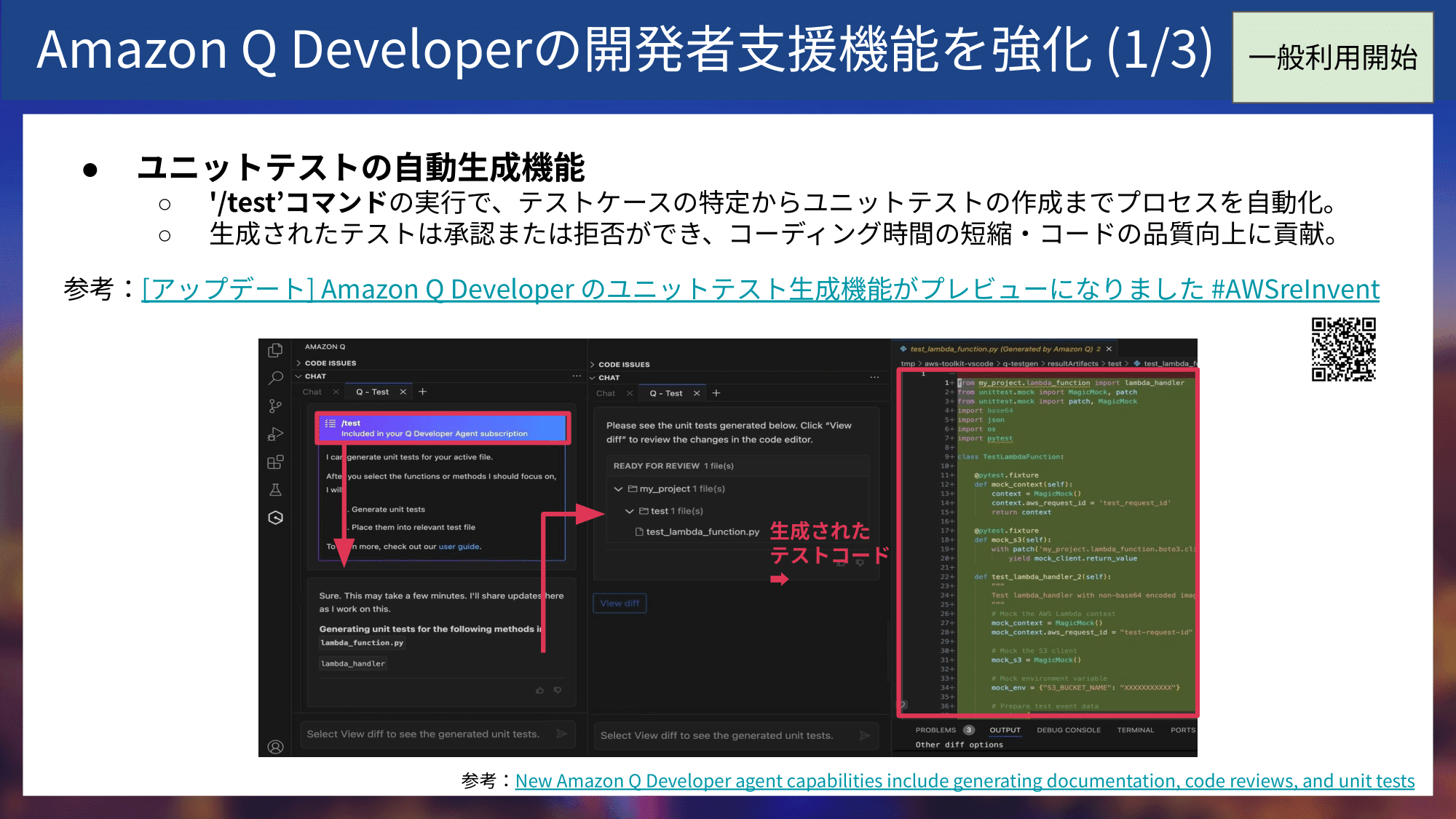The image size is (1456, 819).
Task: Open the DEBUG CONSOLE panel tab
Action: [x=1068, y=730]
